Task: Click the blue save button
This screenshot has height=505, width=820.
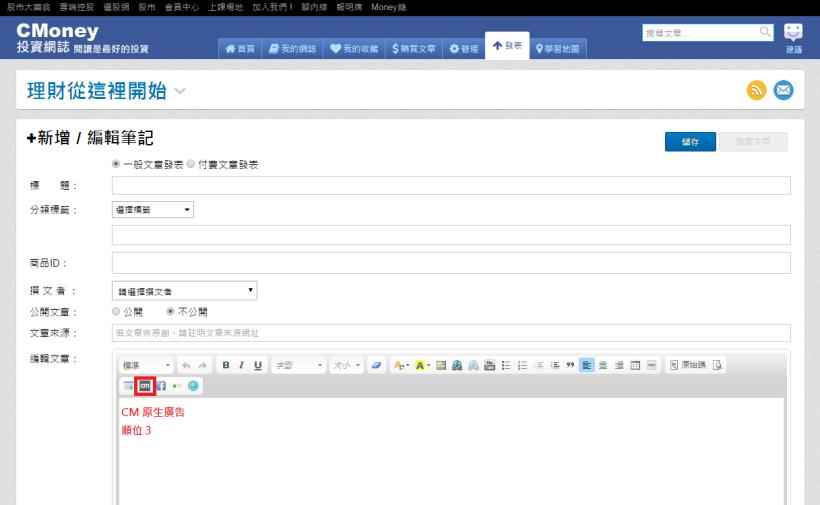Action: [690, 142]
